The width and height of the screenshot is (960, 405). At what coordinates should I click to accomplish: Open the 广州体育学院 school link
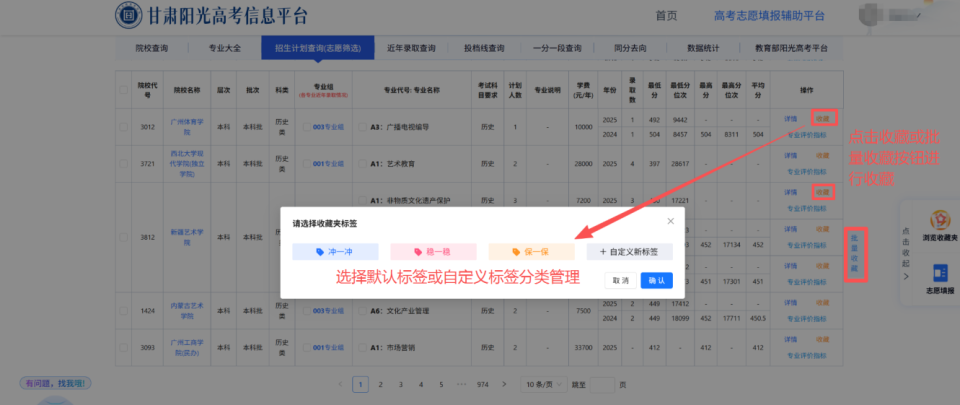[x=187, y=127]
